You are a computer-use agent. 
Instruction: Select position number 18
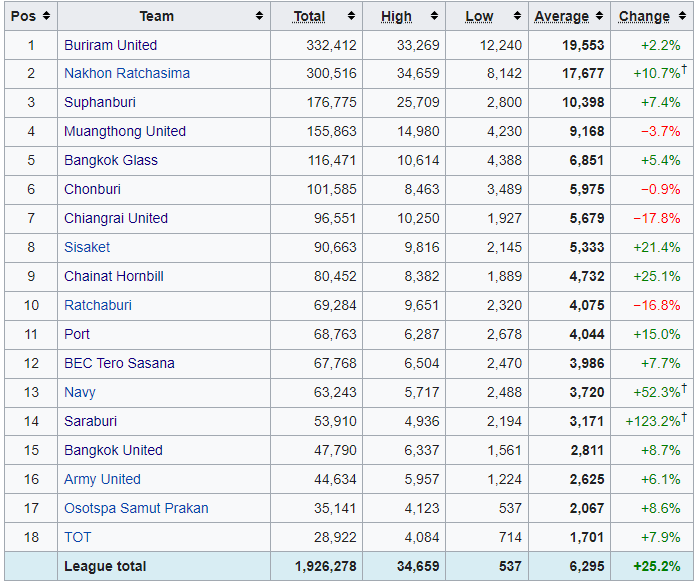point(31,537)
